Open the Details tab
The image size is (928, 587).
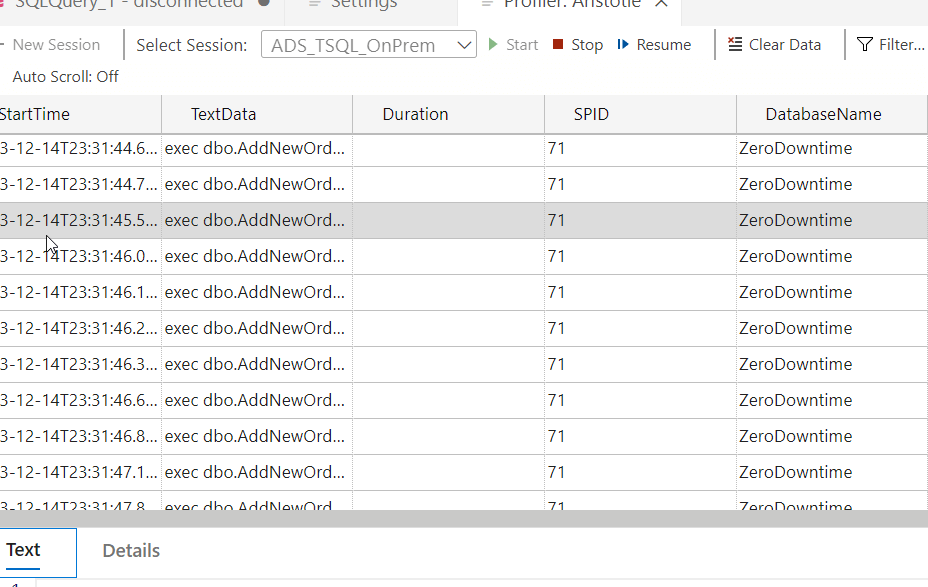coord(131,551)
